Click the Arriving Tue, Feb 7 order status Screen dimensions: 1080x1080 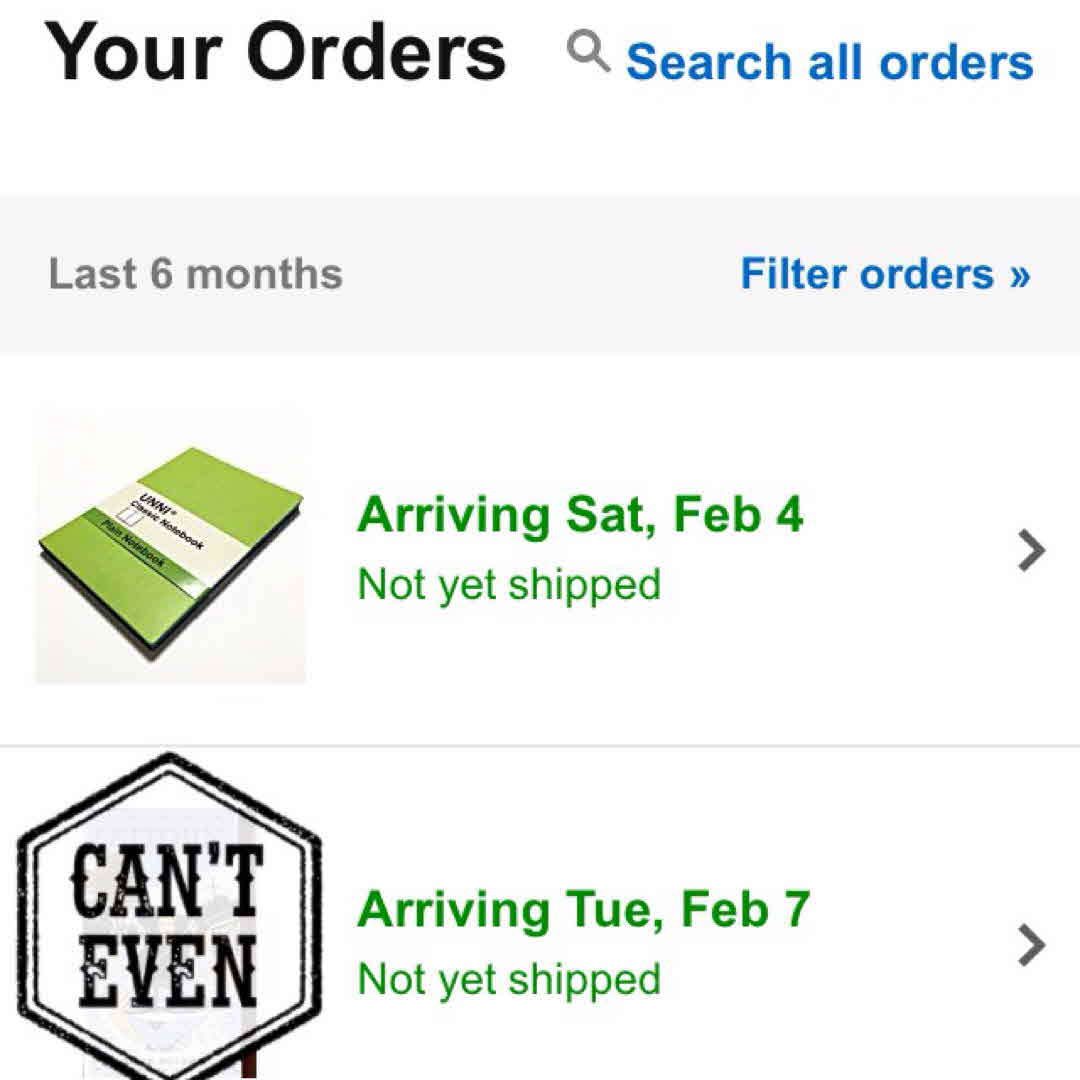point(583,910)
